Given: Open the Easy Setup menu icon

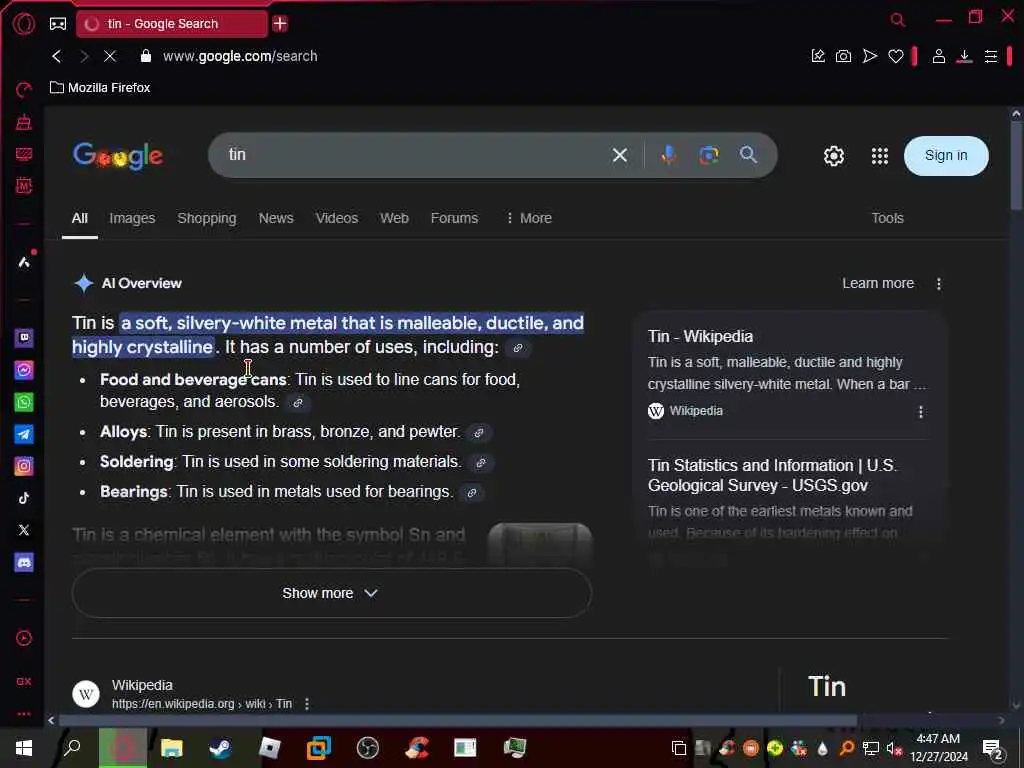Looking at the screenshot, I should 991,57.
